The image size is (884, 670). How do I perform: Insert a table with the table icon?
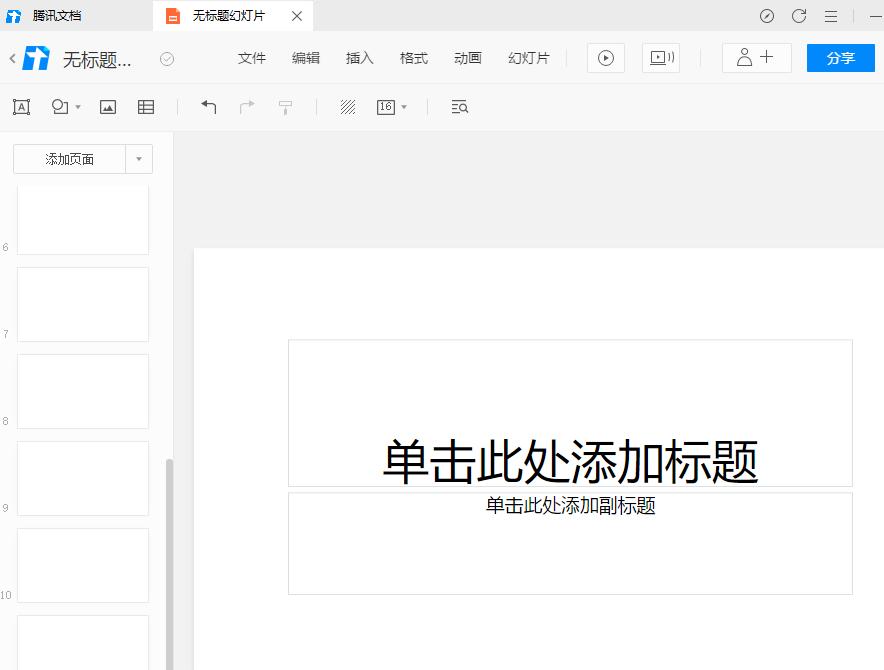(145, 107)
